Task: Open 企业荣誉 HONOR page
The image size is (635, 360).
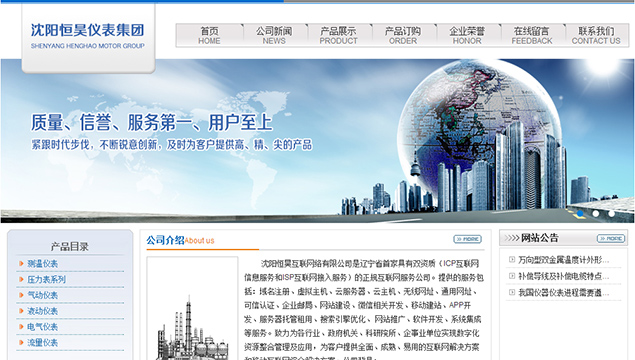Action: [467, 35]
